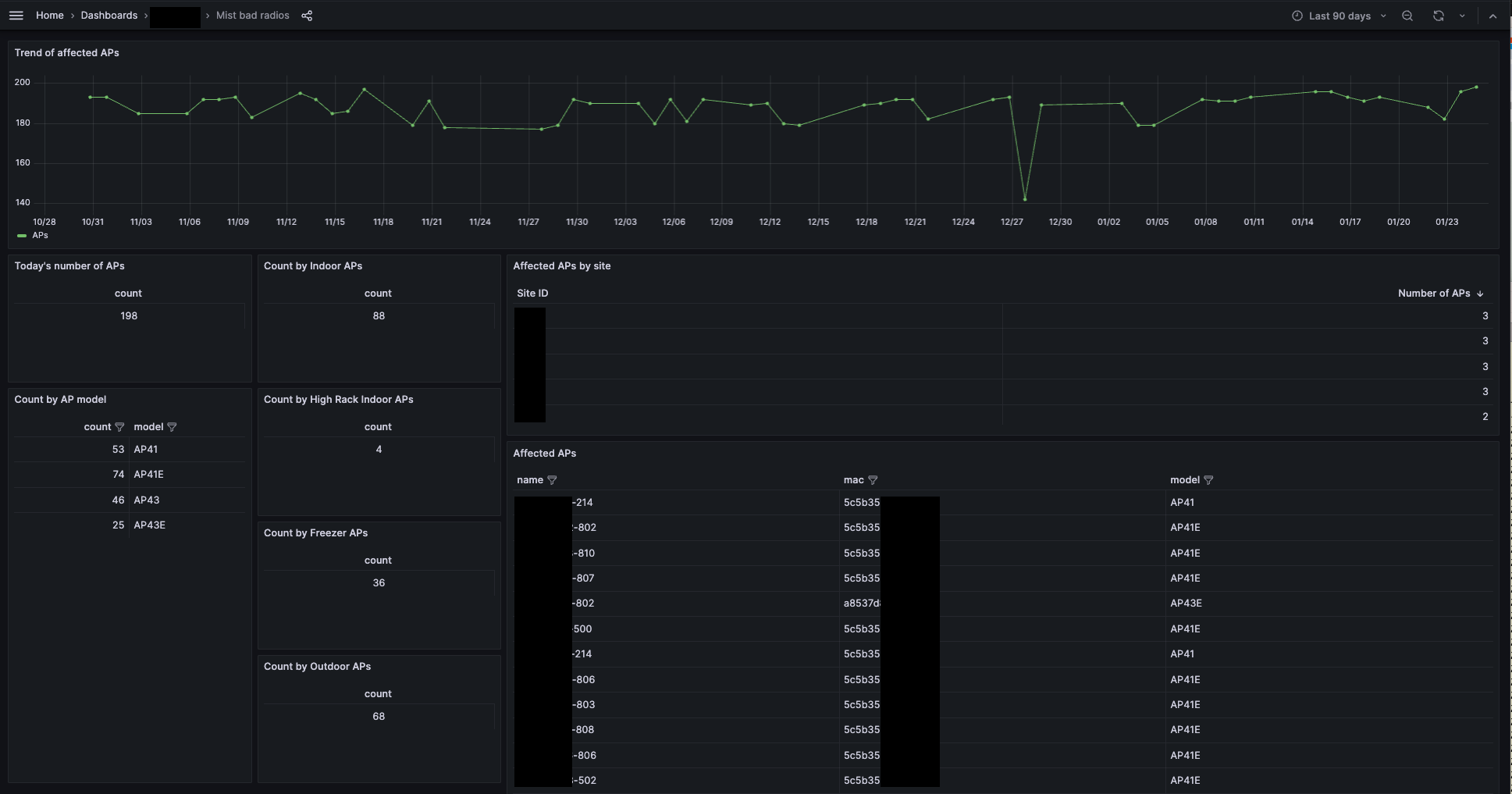Open the model filter in AP model panel
Viewport: 1512px width, 794px height.
pos(173,427)
